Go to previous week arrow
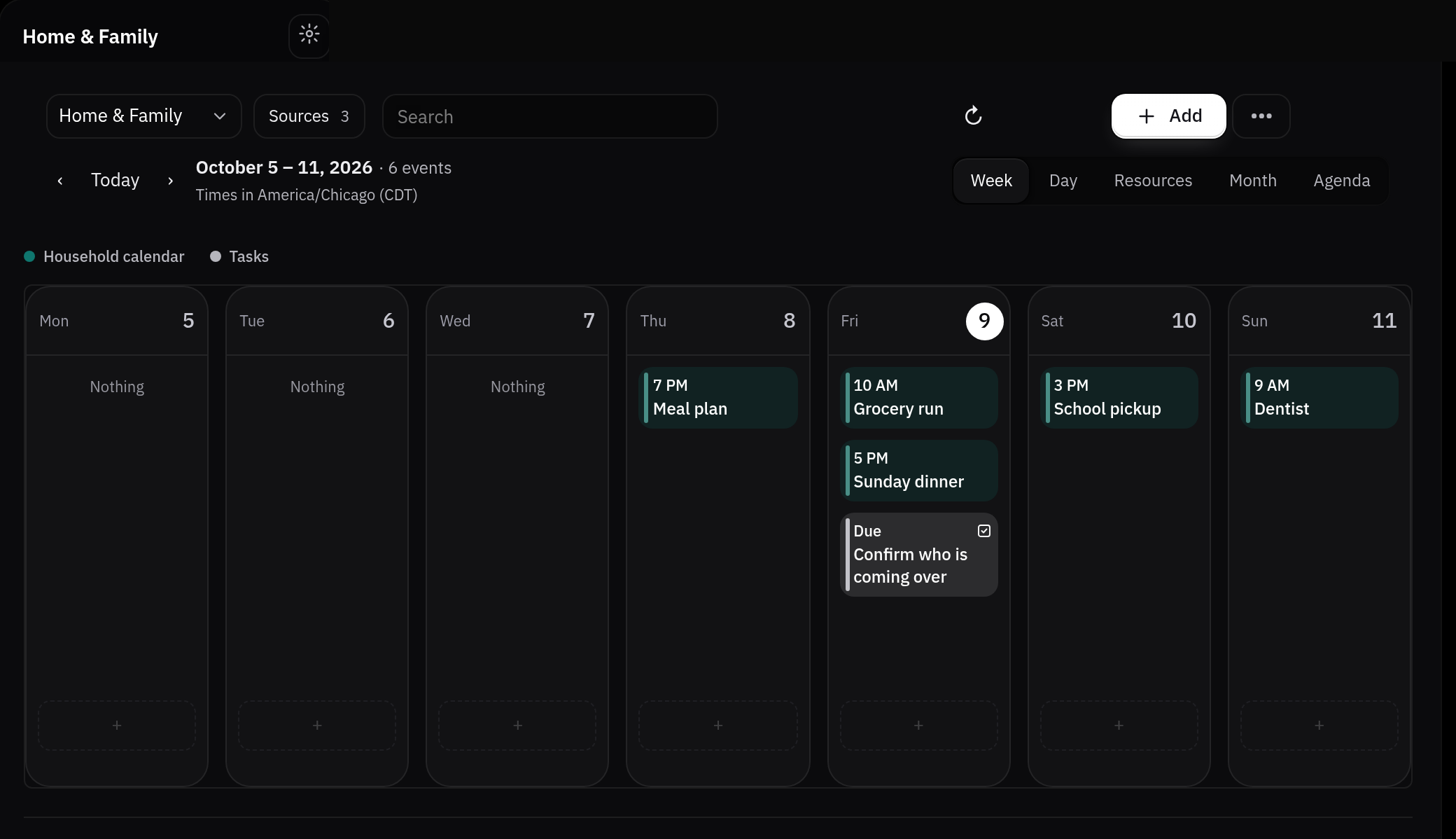 60,181
